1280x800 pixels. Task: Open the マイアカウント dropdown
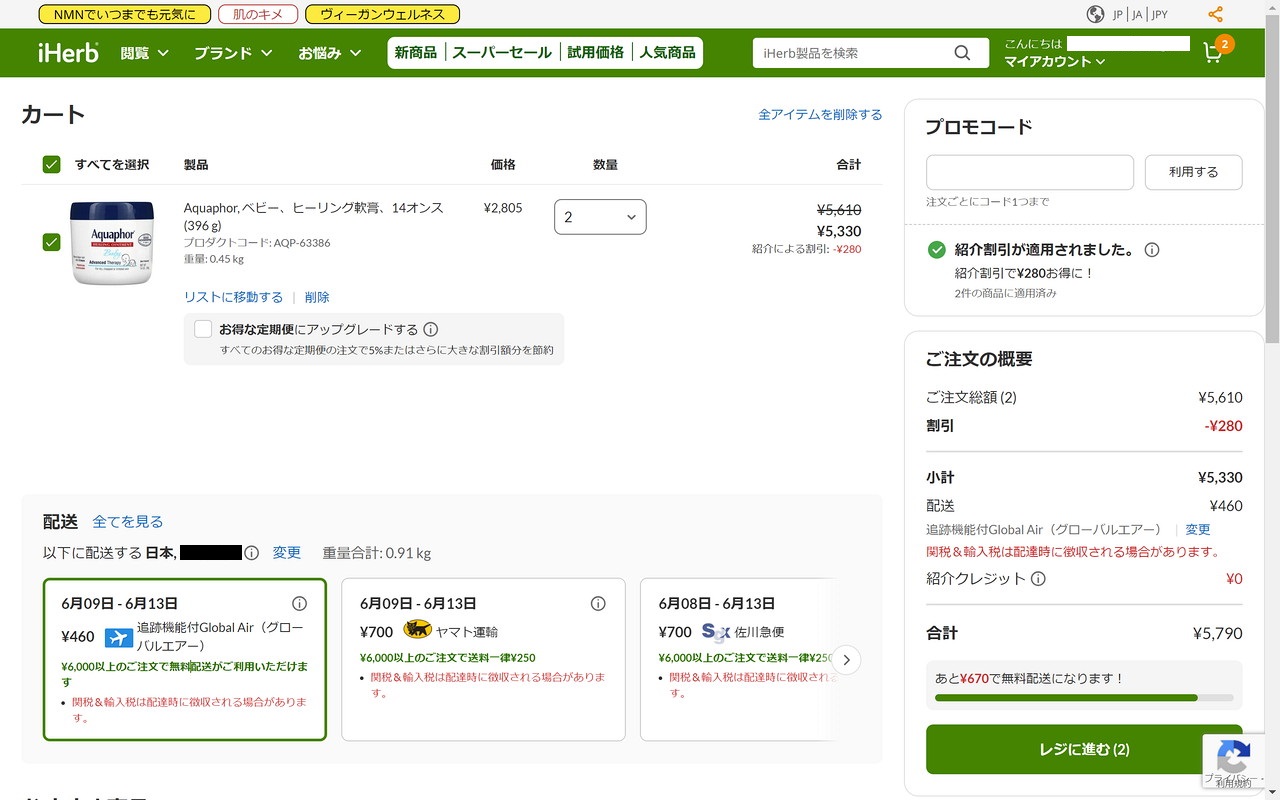pyautogui.click(x=1054, y=62)
